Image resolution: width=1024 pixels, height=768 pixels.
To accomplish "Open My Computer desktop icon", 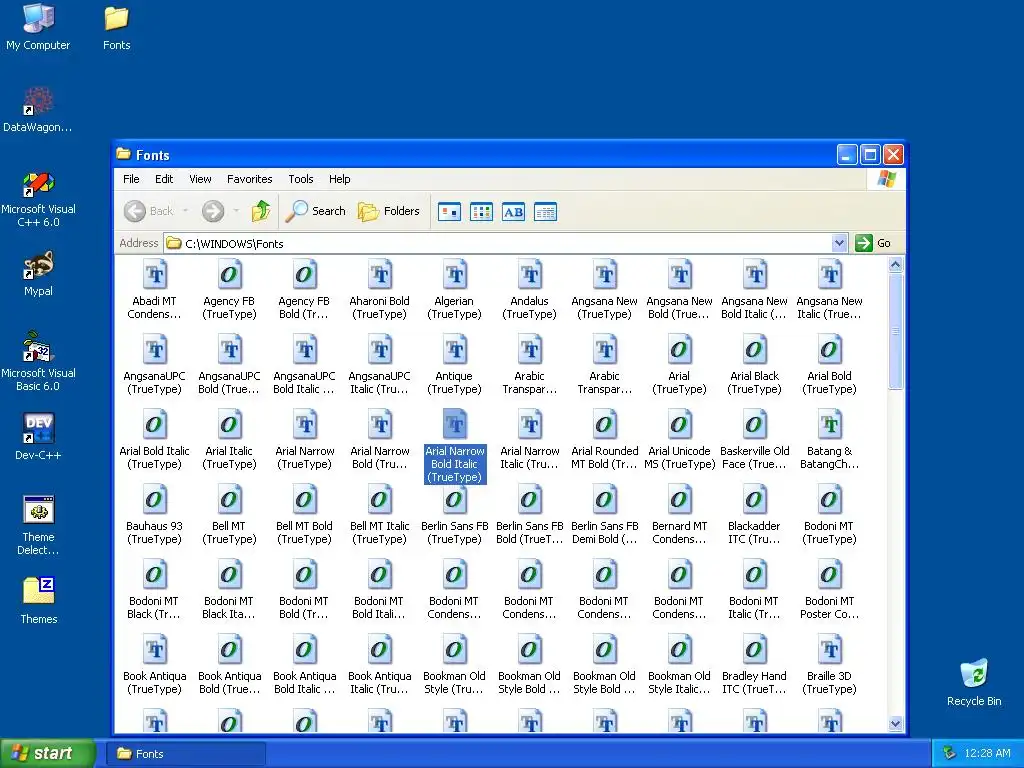I will (x=38, y=27).
